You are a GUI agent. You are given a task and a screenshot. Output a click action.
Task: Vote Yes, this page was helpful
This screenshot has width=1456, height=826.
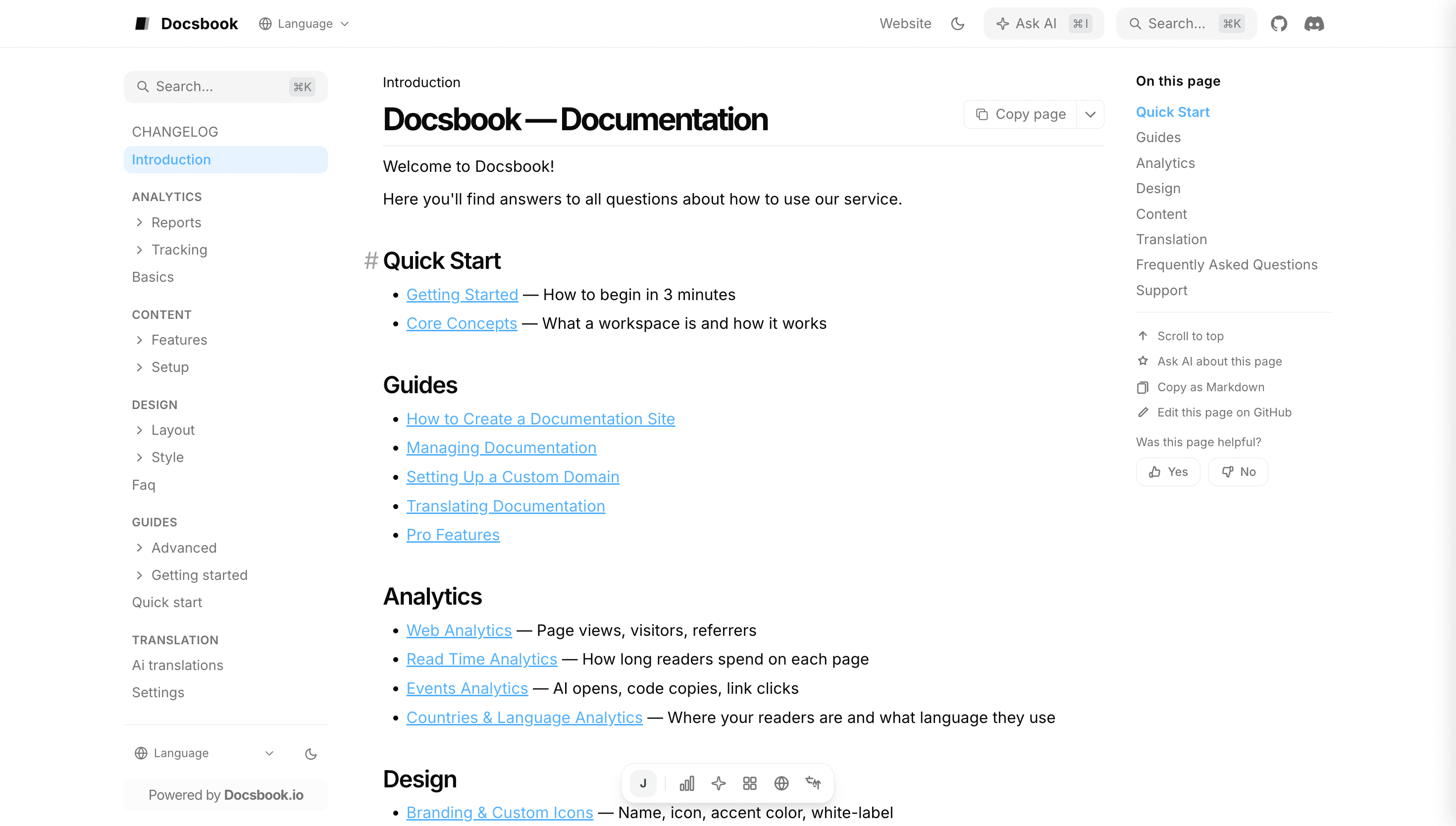tap(1168, 472)
